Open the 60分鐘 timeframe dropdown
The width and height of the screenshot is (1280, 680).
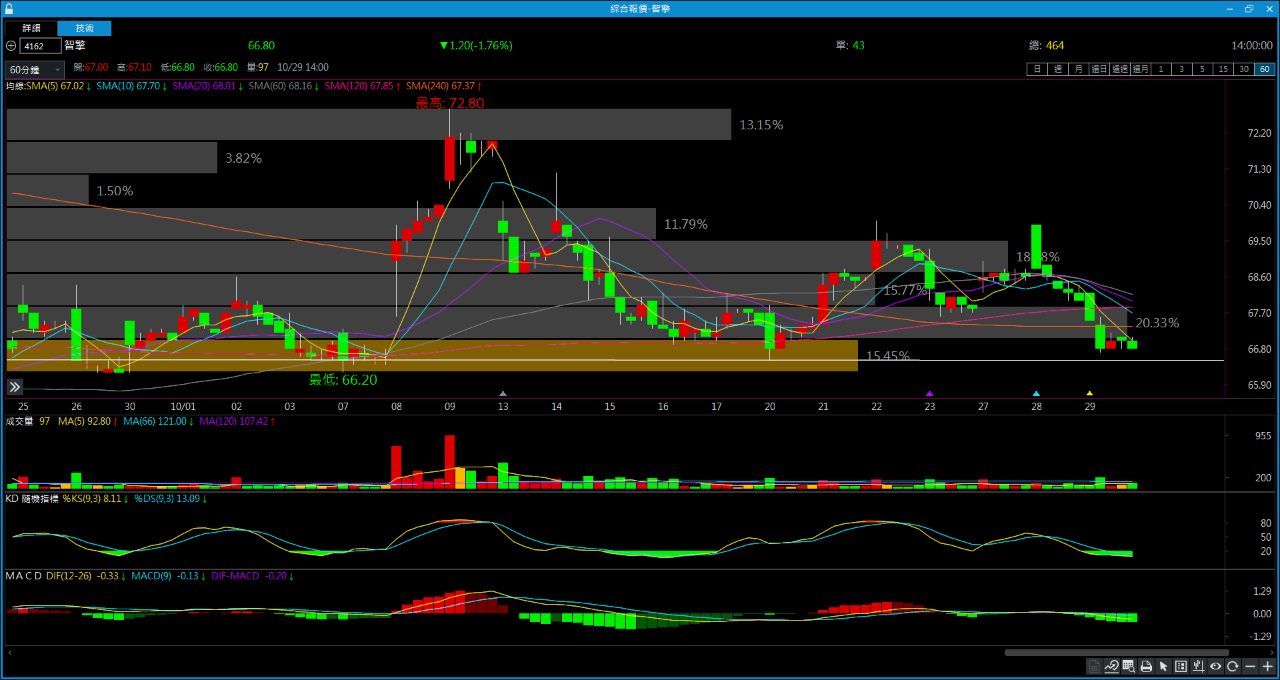[35, 70]
